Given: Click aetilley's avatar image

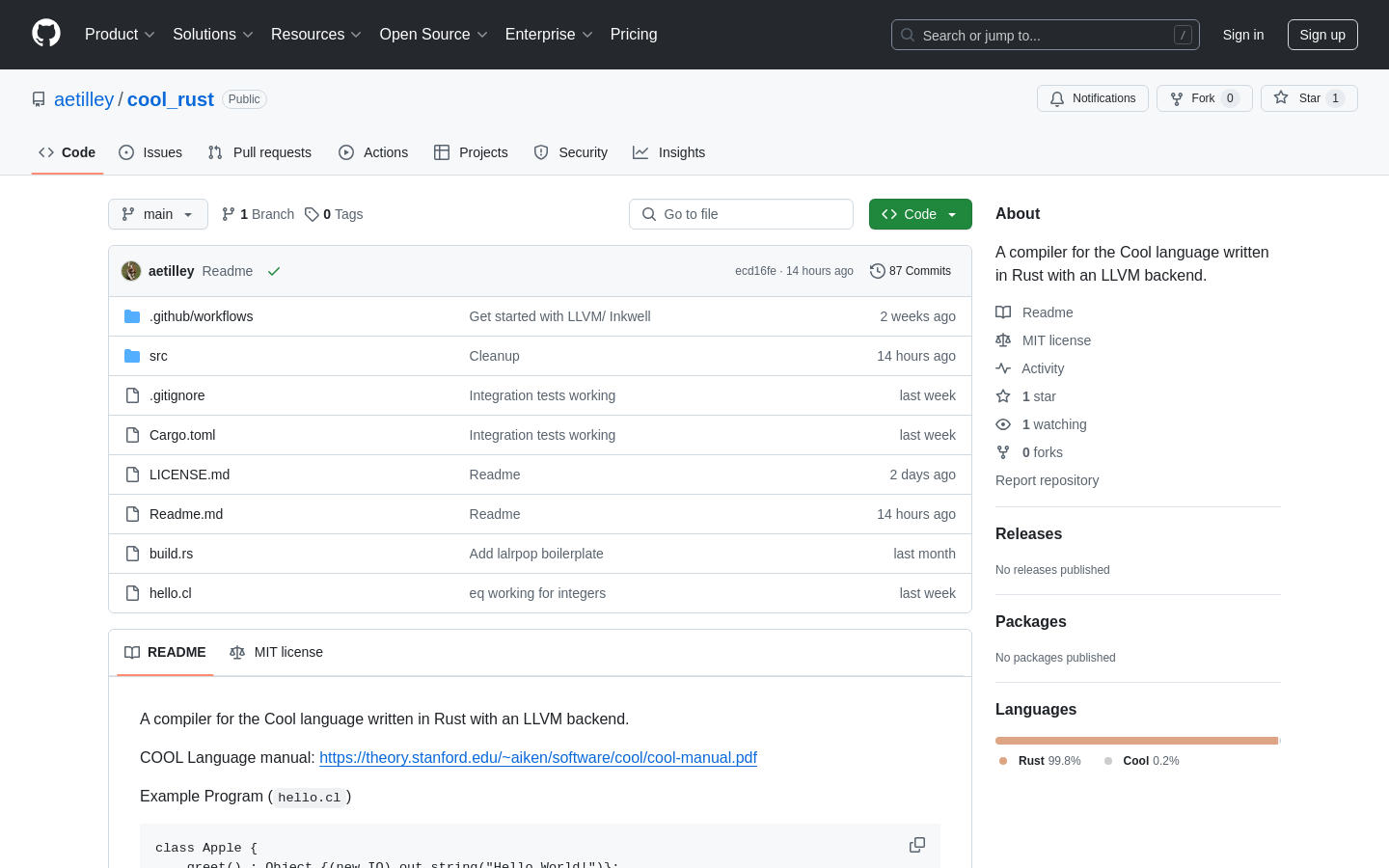Looking at the screenshot, I should click(131, 271).
